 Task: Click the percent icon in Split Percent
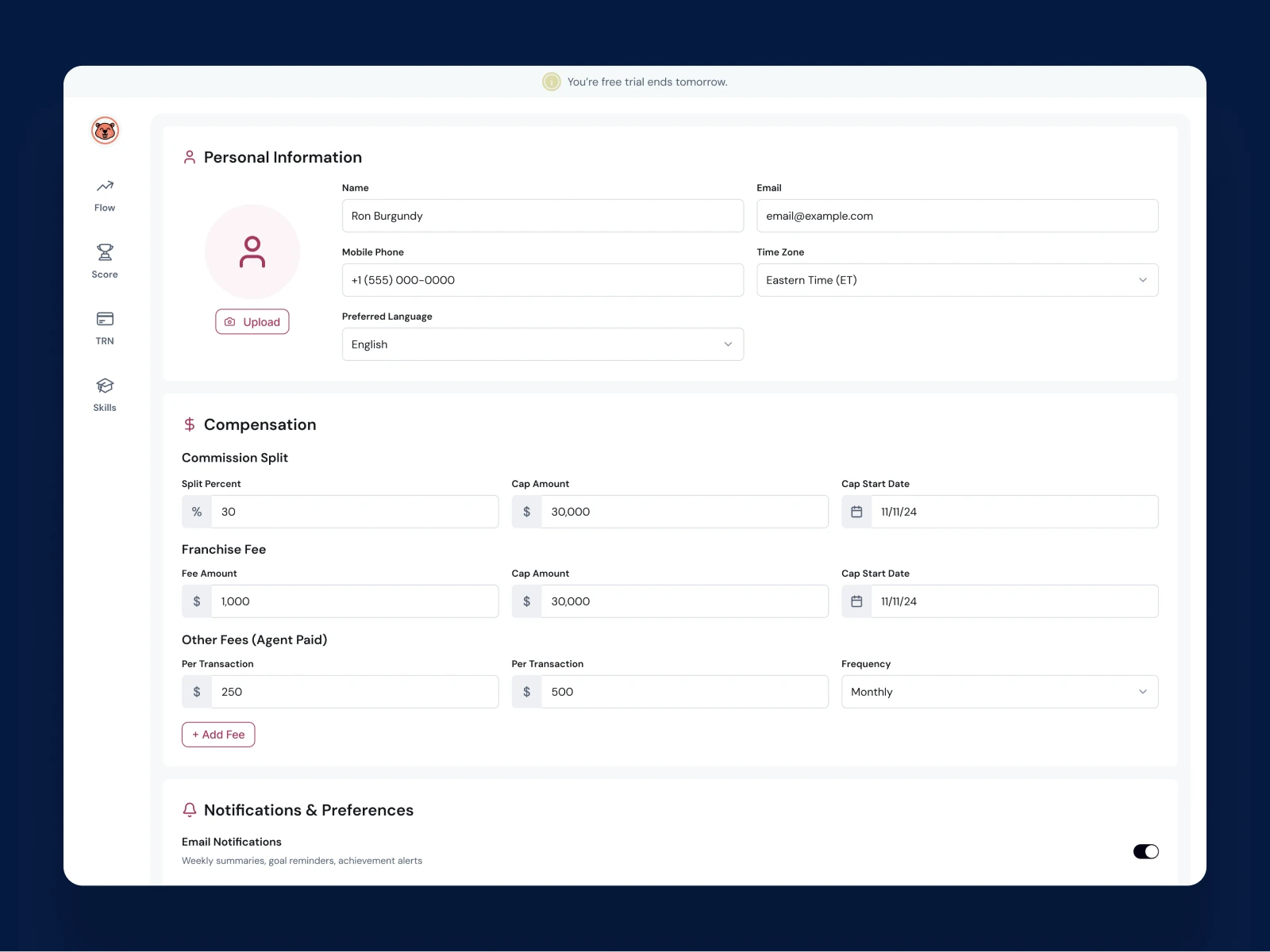pyautogui.click(x=197, y=512)
